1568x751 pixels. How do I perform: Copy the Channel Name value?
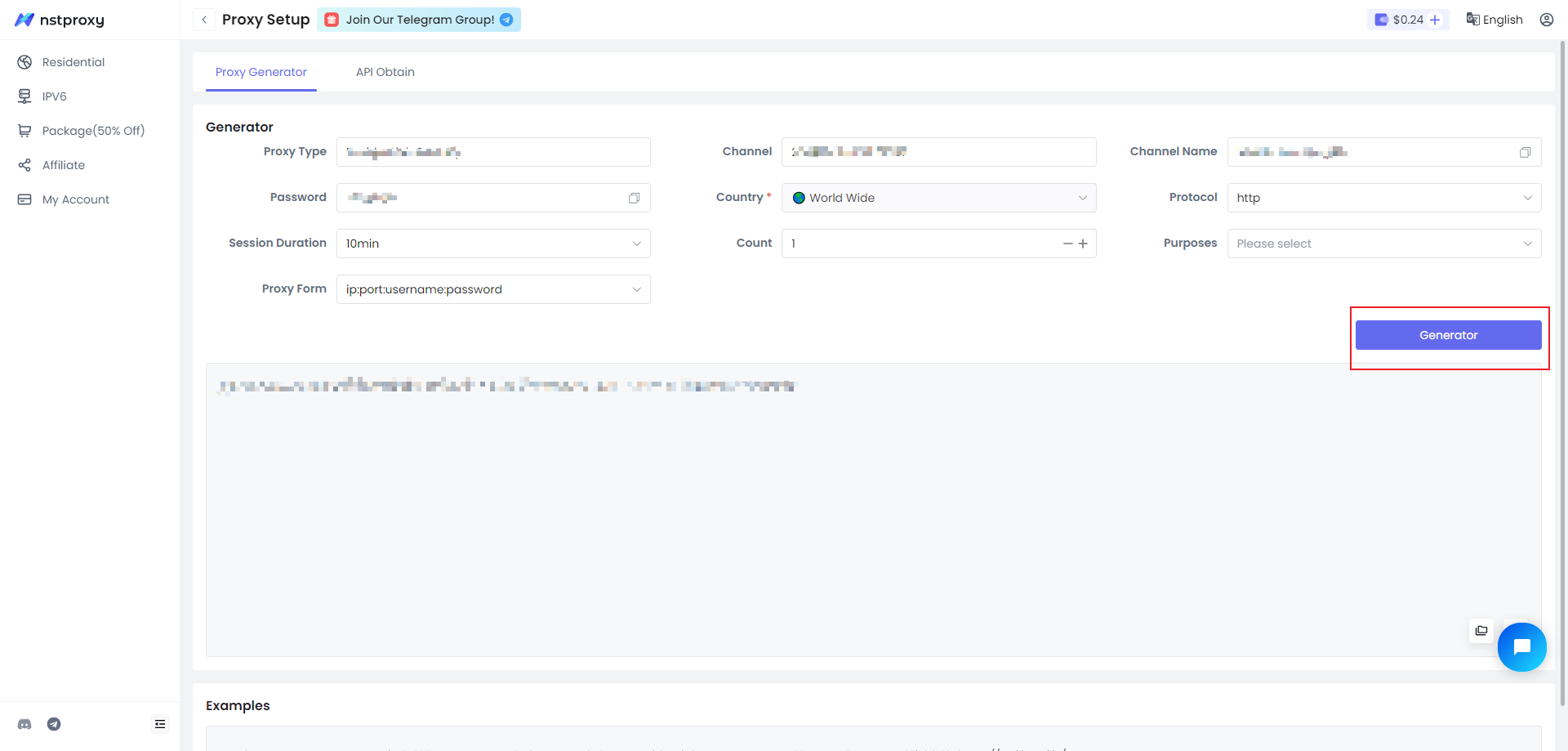(1525, 152)
